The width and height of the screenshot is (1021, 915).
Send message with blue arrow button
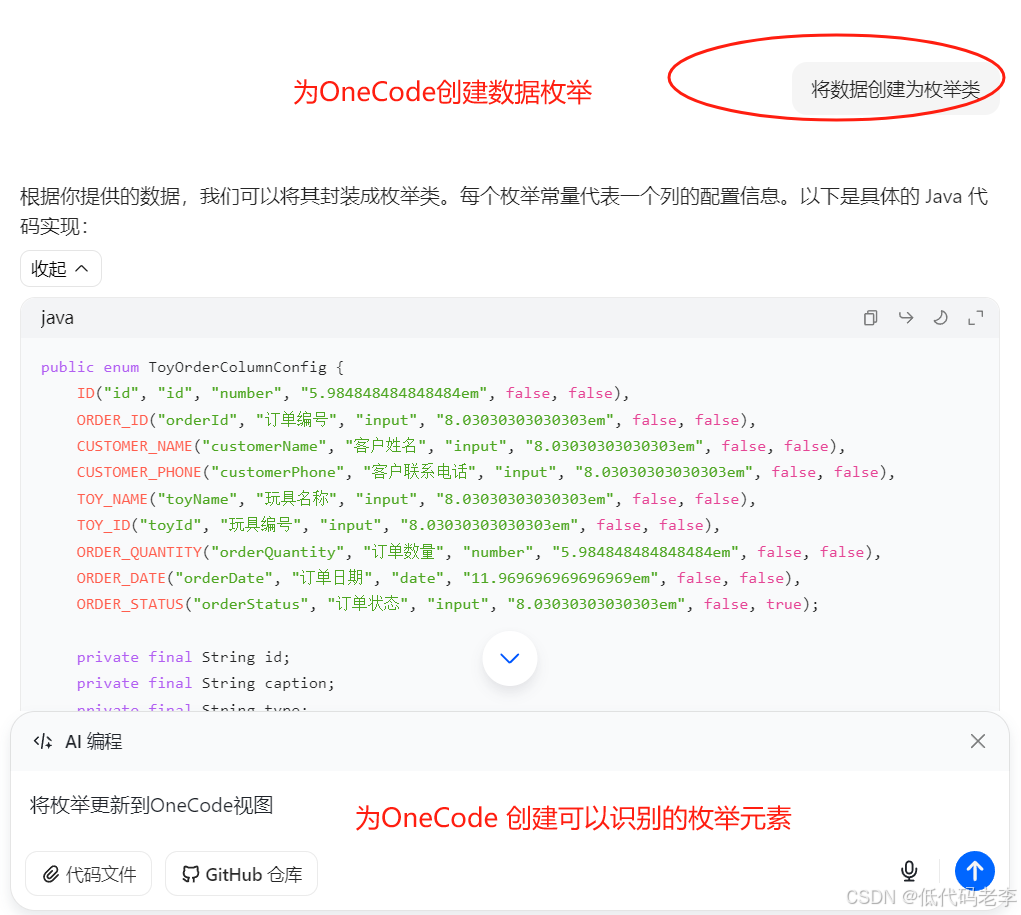(974, 871)
